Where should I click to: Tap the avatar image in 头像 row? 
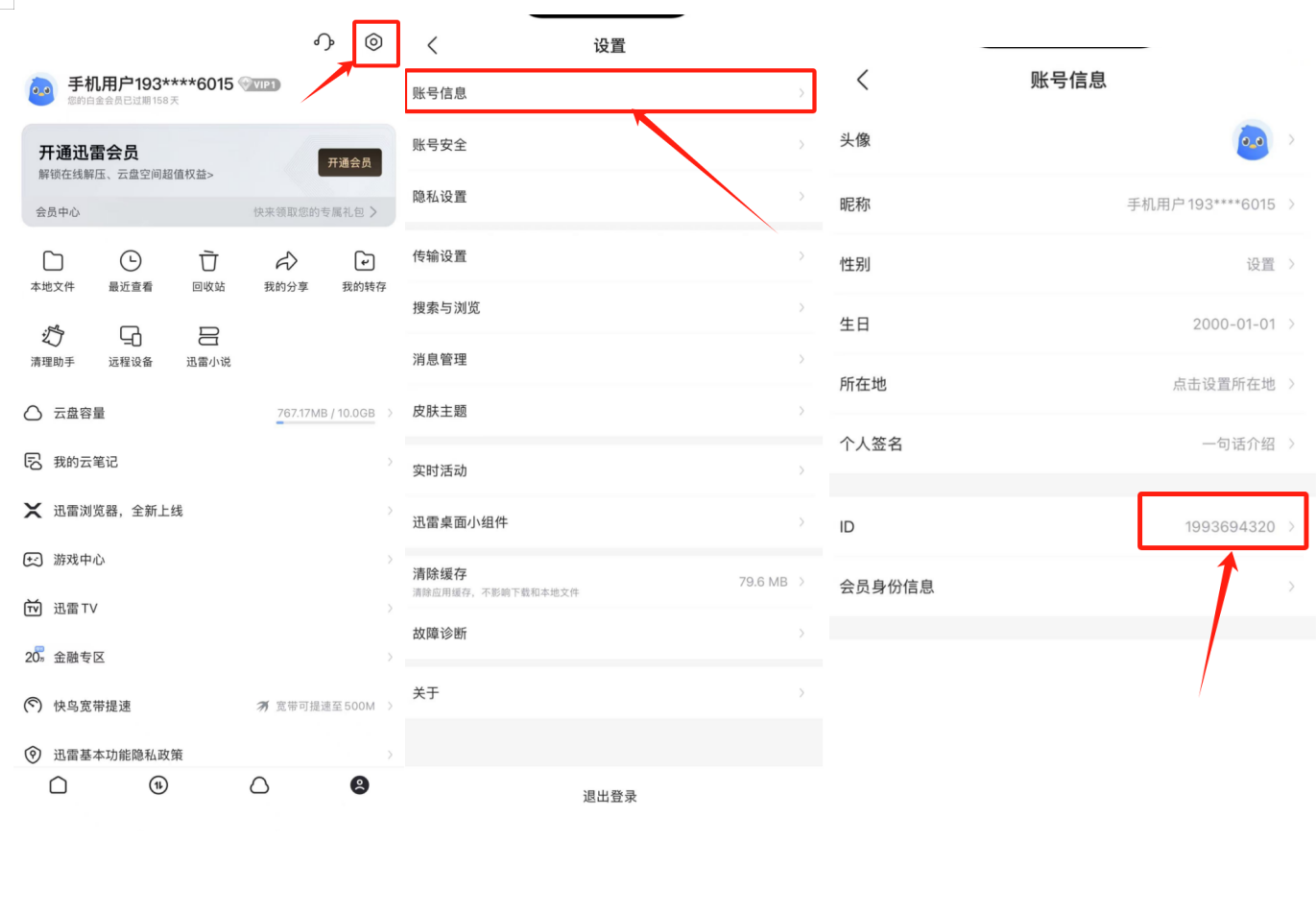coord(1252,141)
